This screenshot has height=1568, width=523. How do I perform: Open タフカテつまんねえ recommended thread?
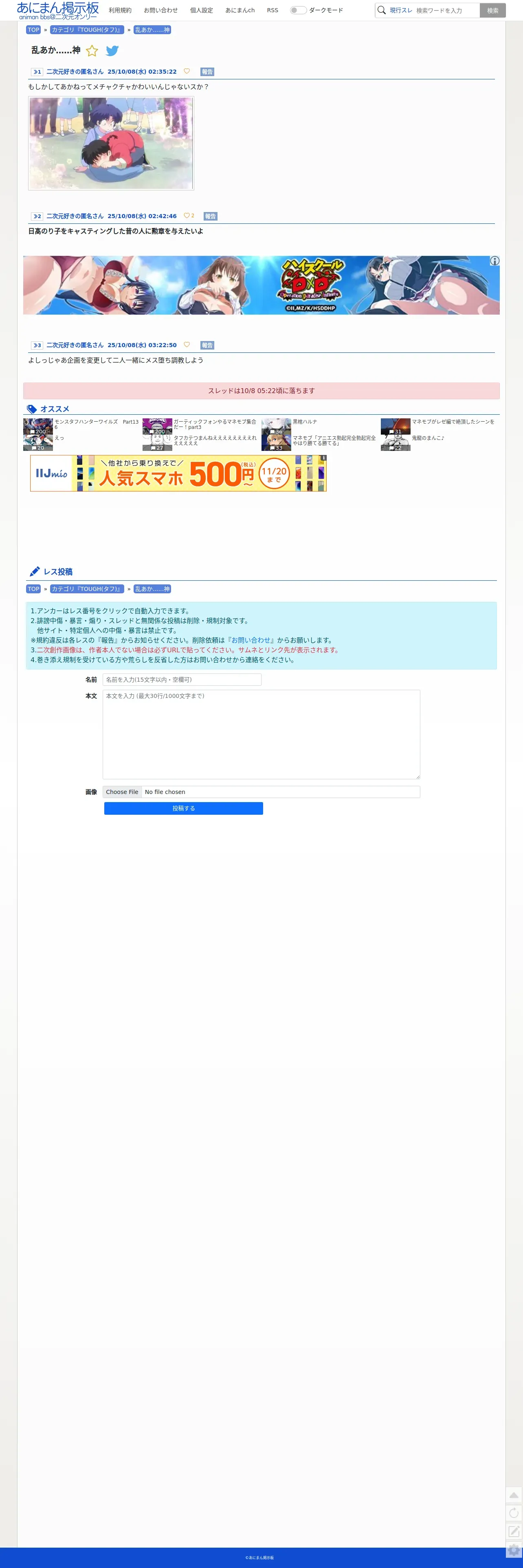215,441
